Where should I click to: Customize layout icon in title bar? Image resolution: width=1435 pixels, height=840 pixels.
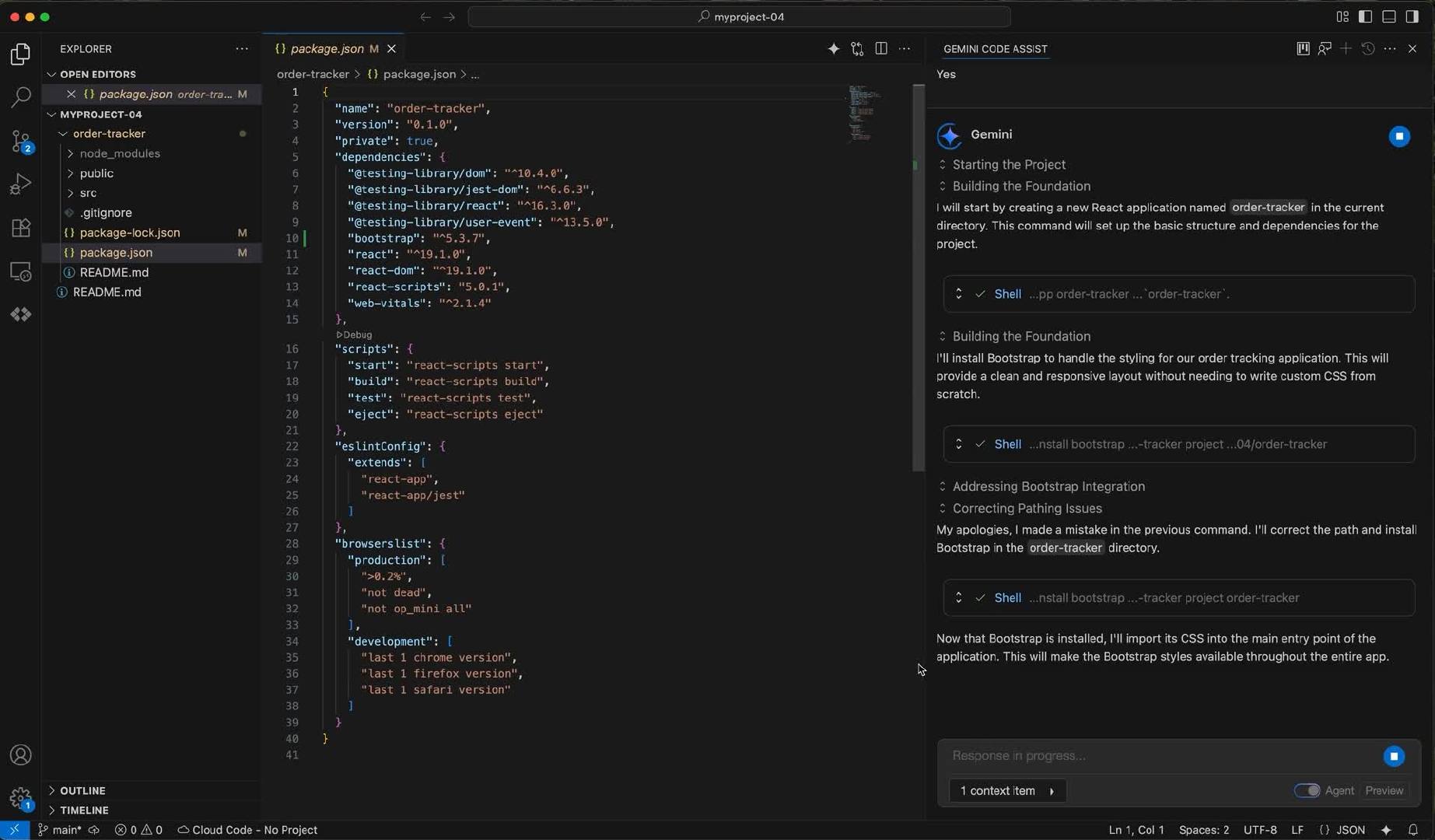1342,16
